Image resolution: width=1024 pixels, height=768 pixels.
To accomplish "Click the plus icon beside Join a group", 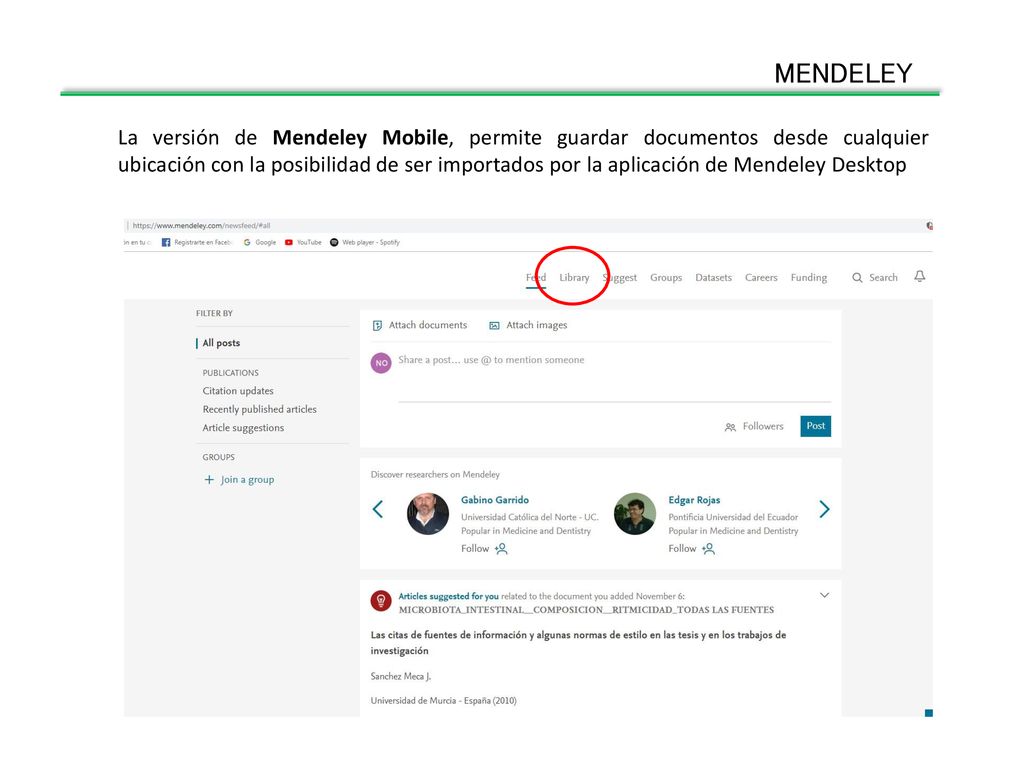I will click(209, 479).
